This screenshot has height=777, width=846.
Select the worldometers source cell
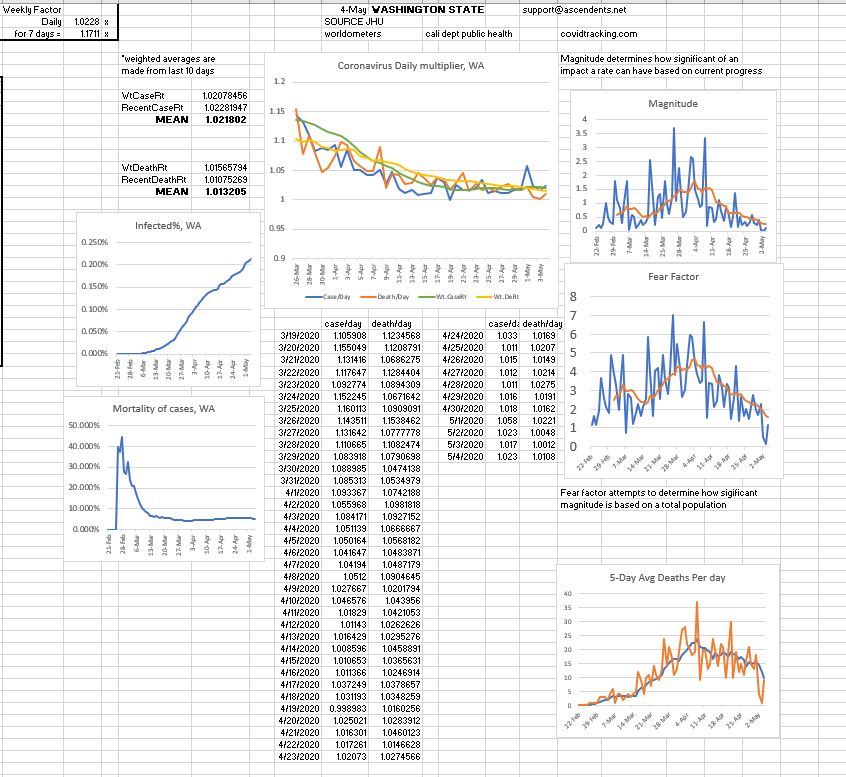coord(352,33)
